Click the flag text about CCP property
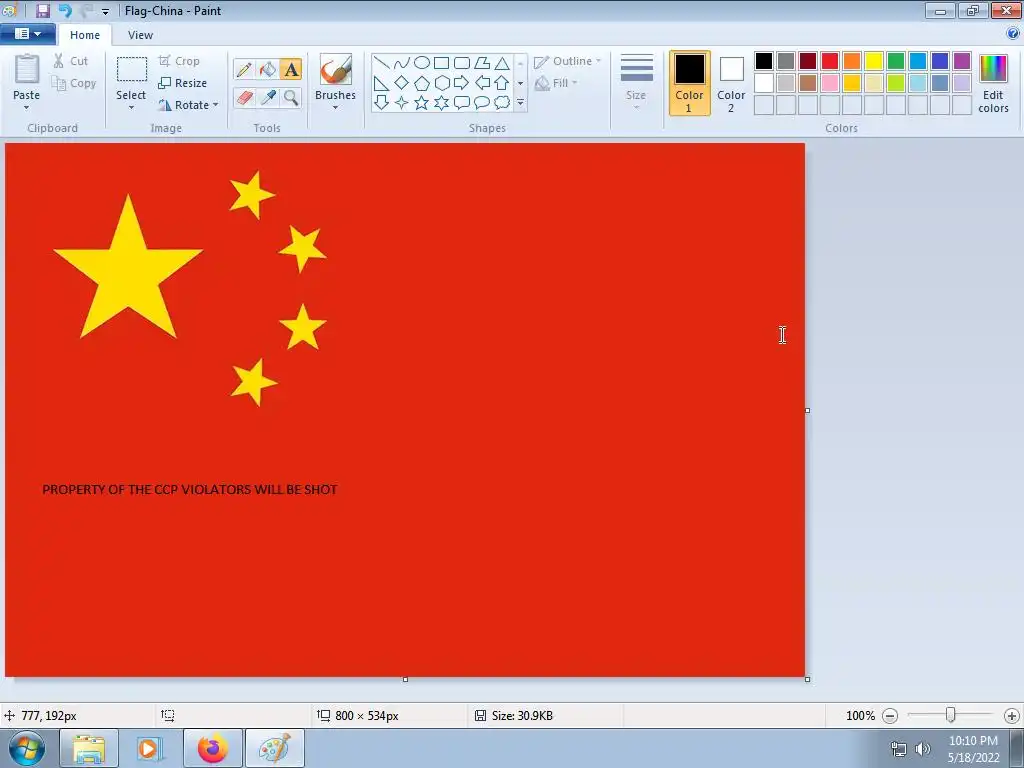The height and width of the screenshot is (768, 1024). pos(190,489)
